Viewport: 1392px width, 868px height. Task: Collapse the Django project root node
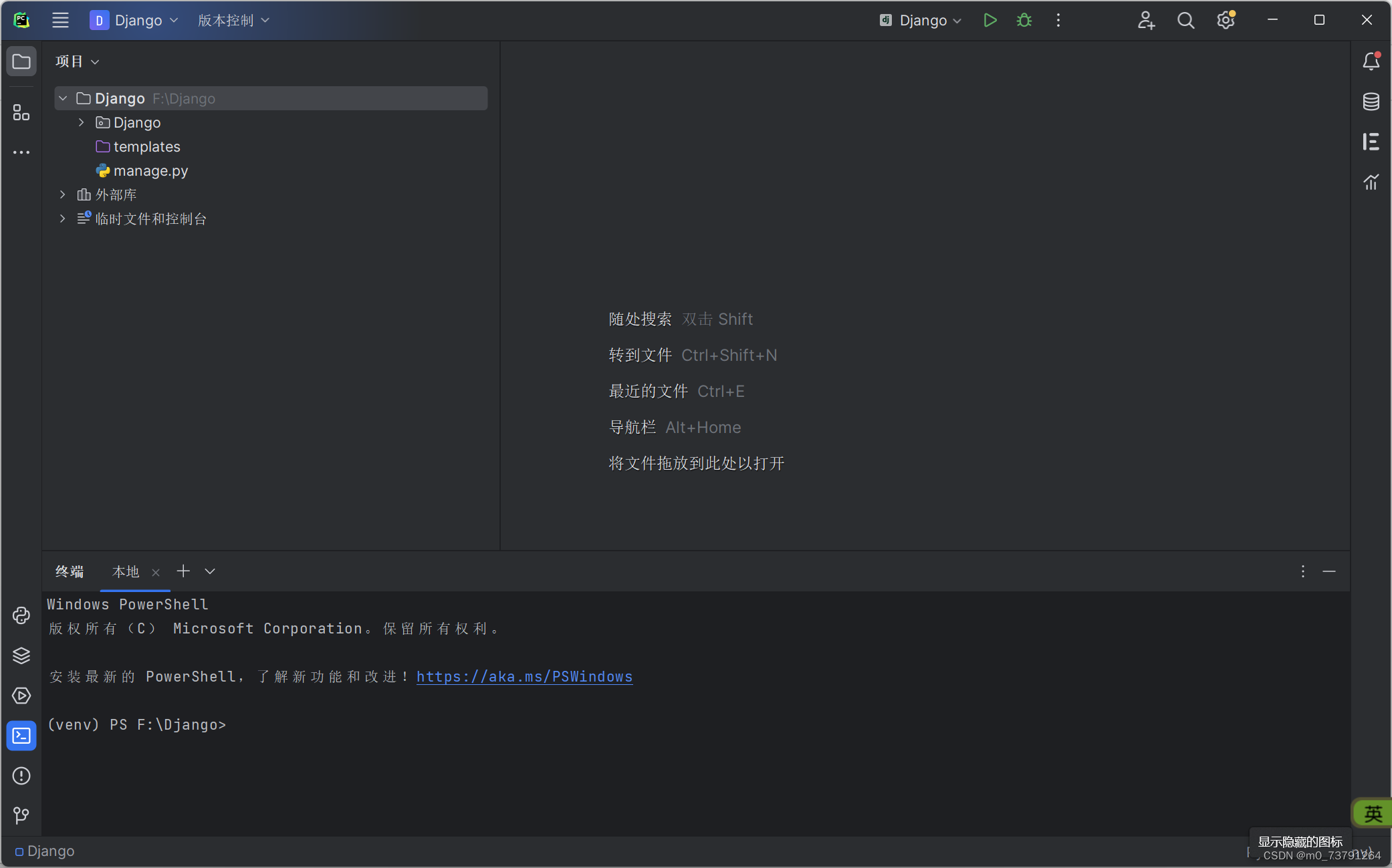point(62,98)
